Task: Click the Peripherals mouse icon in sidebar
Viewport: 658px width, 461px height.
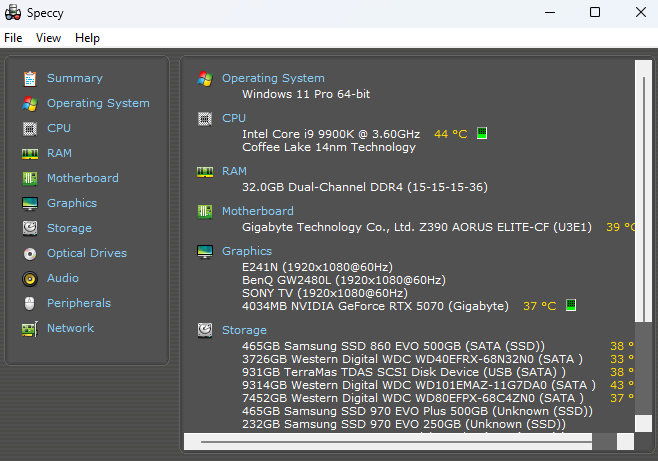Action: coord(30,304)
